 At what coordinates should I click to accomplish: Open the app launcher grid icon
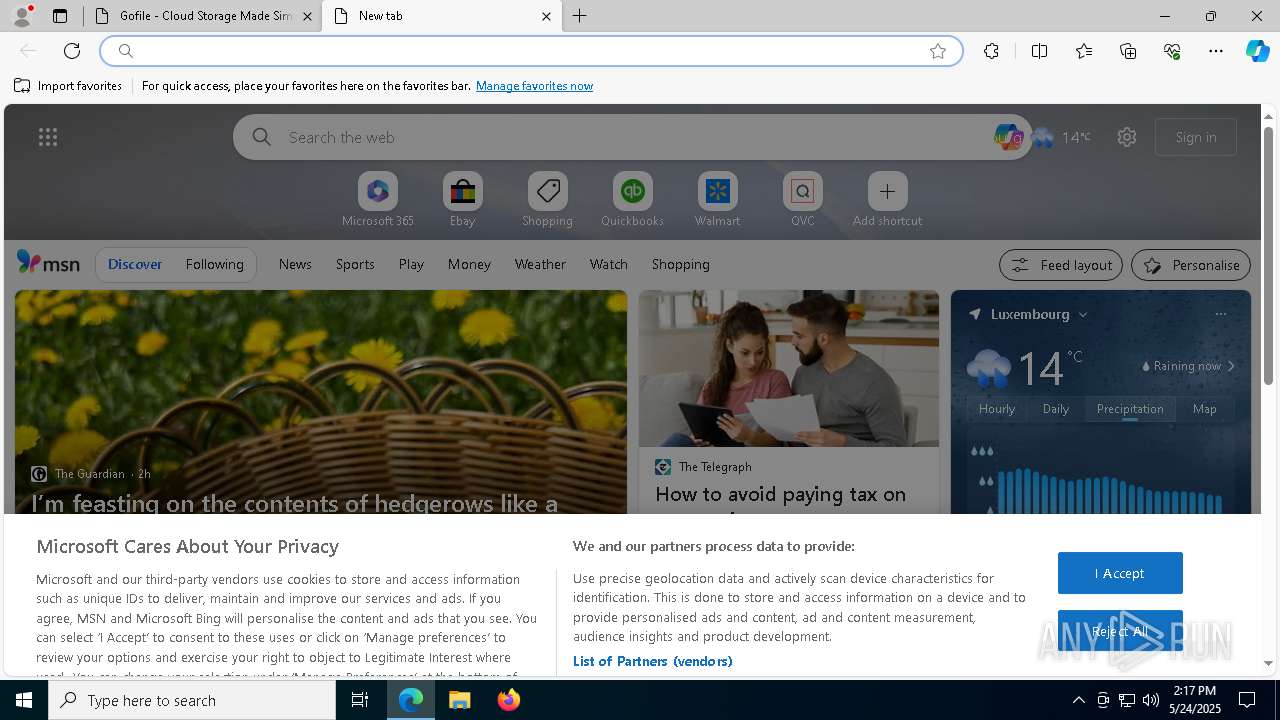coord(48,137)
